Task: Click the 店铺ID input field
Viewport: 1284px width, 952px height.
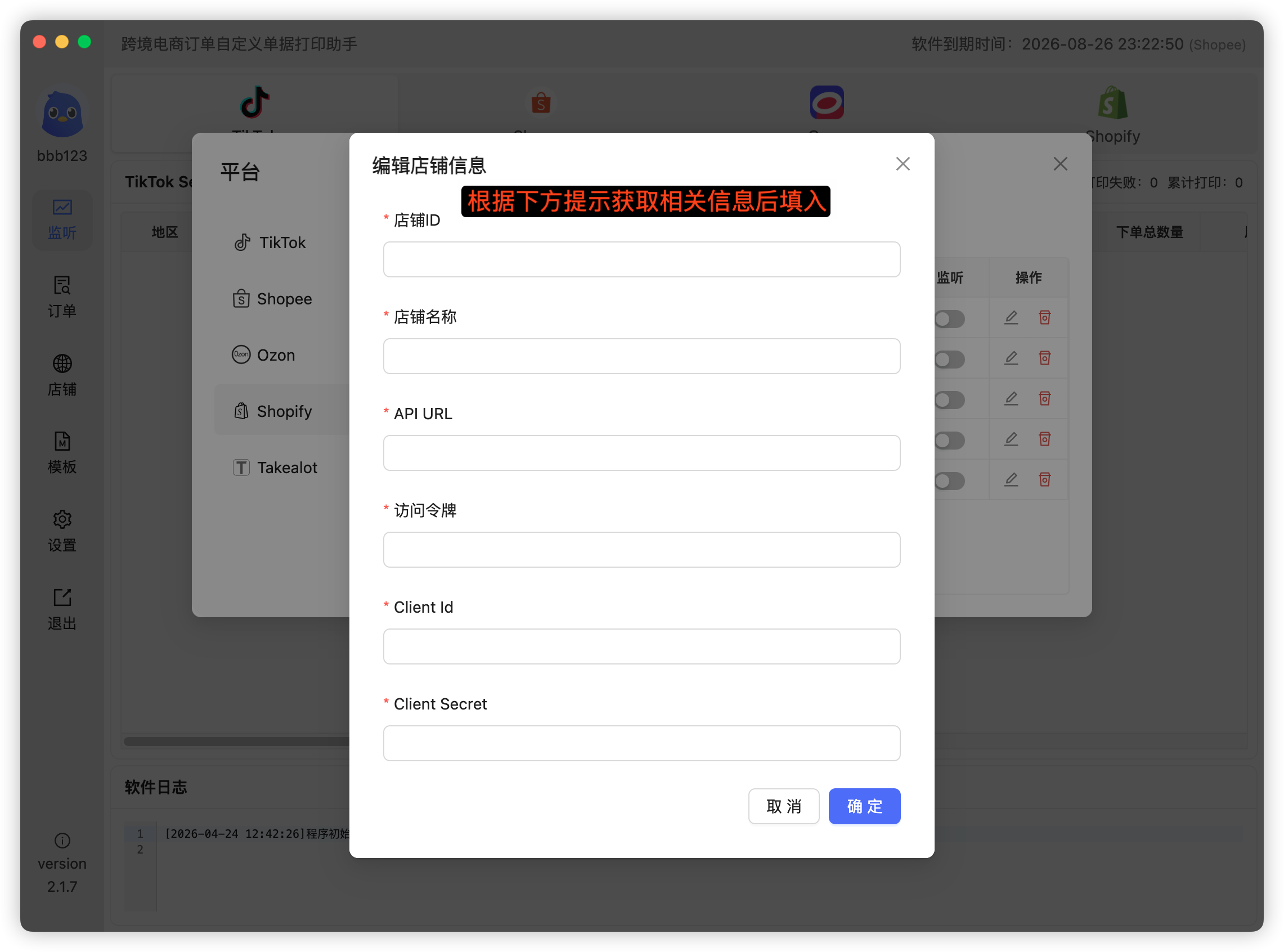Action: (x=641, y=259)
